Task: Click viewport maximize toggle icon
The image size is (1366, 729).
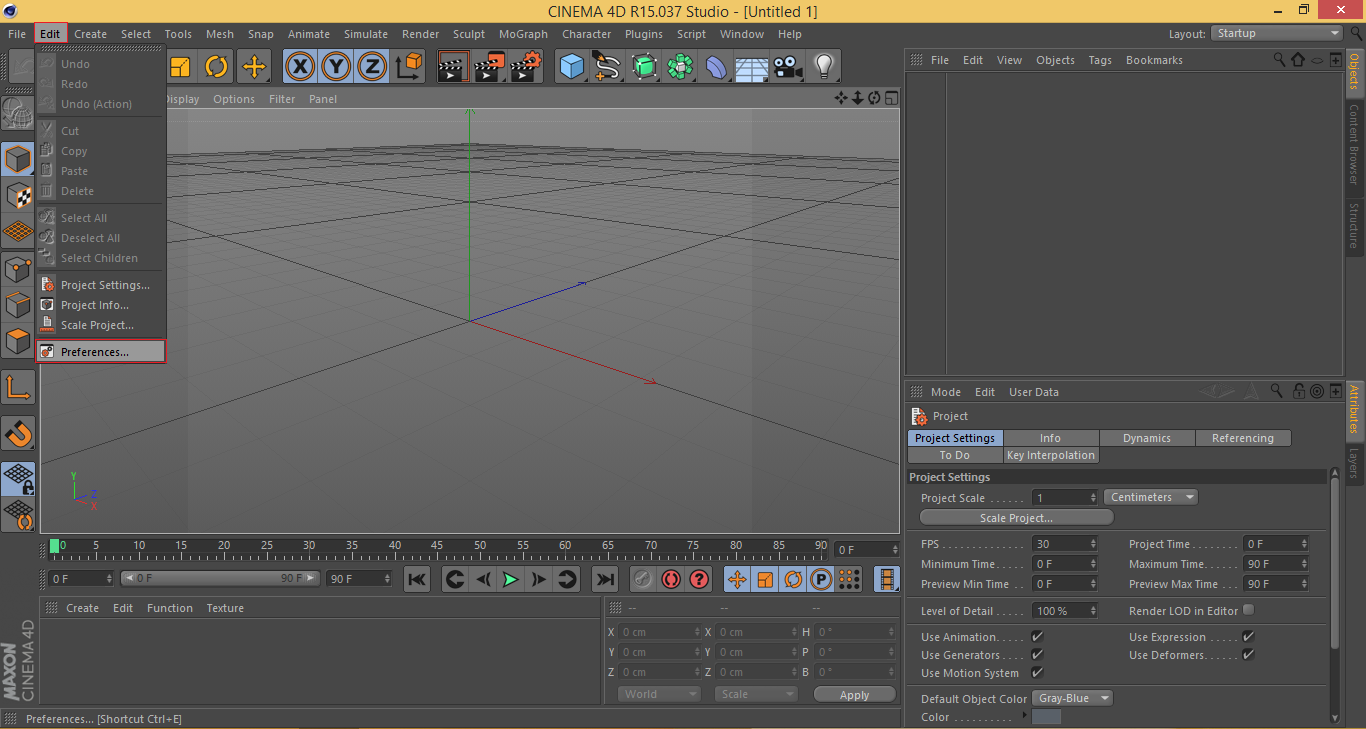Action: click(891, 98)
